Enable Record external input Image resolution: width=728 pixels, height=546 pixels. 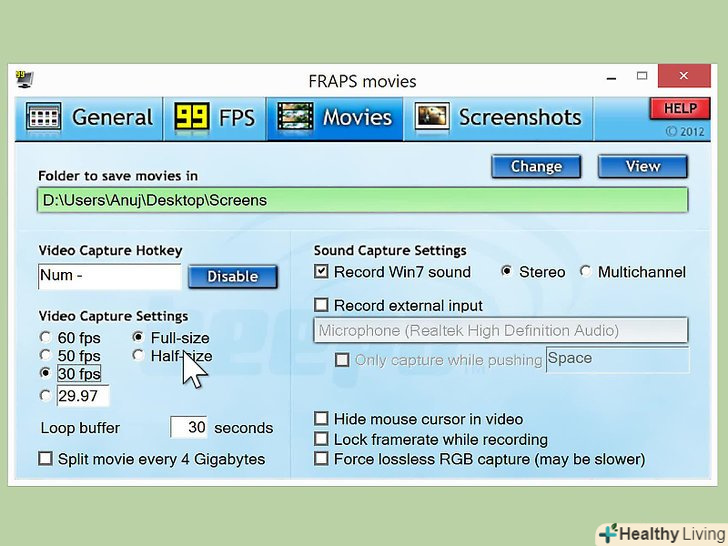coord(321,305)
